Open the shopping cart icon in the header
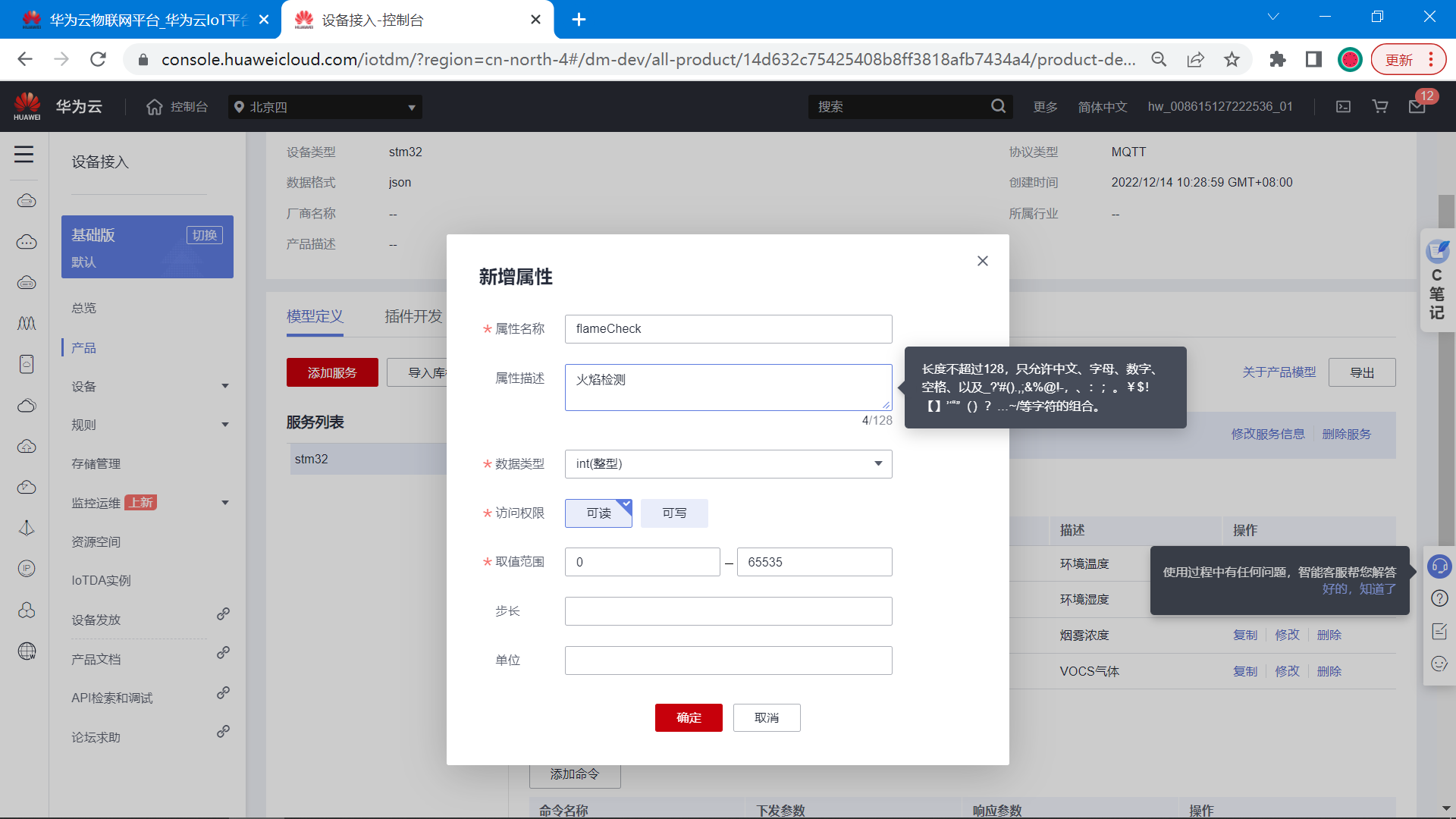 pos(1380,107)
